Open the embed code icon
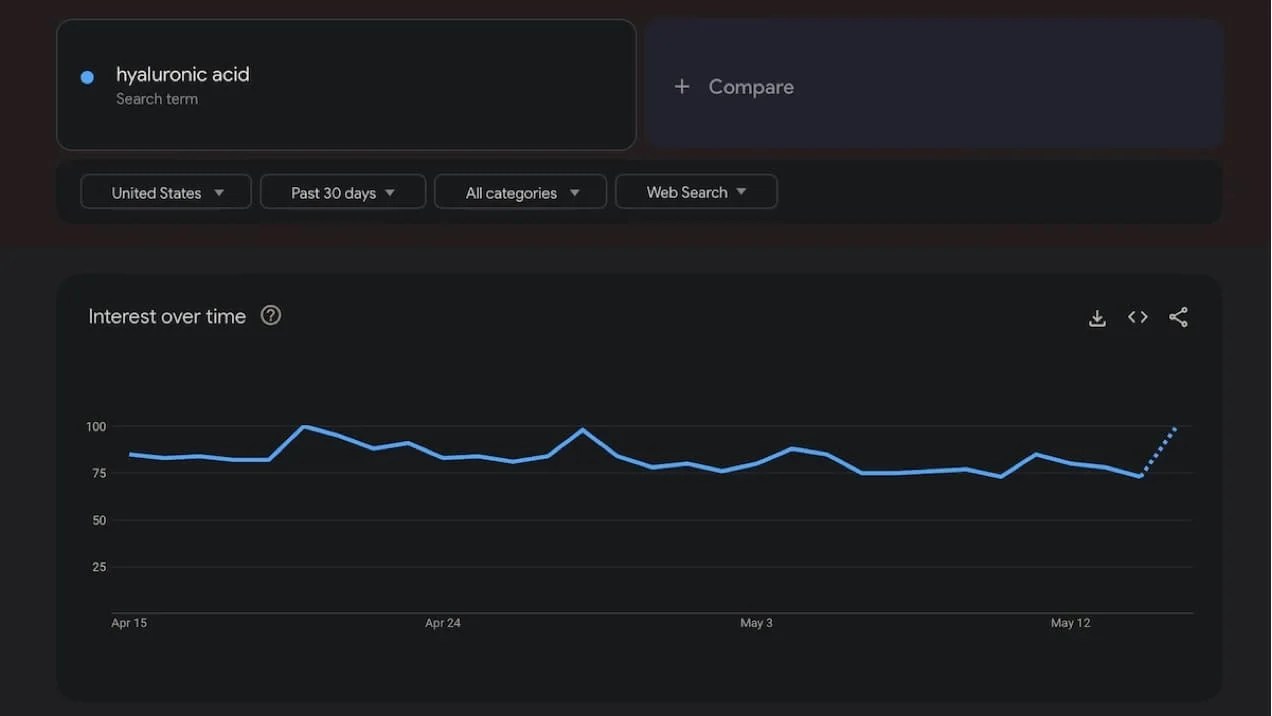The width and height of the screenshot is (1272, 716). tap(1138, 317)
